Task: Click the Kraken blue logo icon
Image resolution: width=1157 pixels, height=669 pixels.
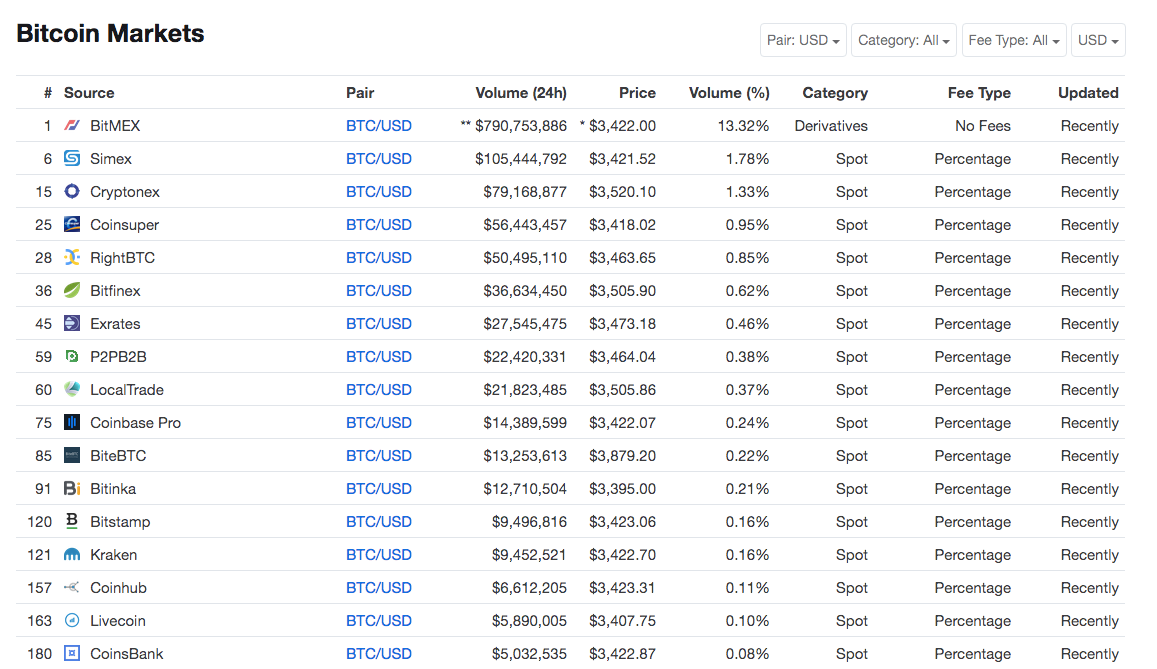Action: coord(72,555)
